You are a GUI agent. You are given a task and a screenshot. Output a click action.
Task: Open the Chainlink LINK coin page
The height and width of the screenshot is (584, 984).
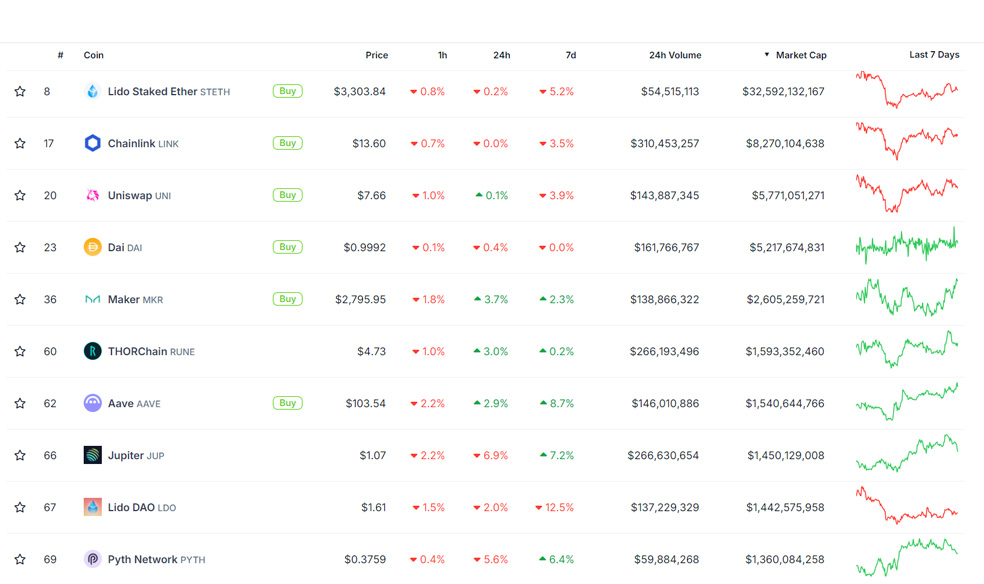[x=143, y=144]
